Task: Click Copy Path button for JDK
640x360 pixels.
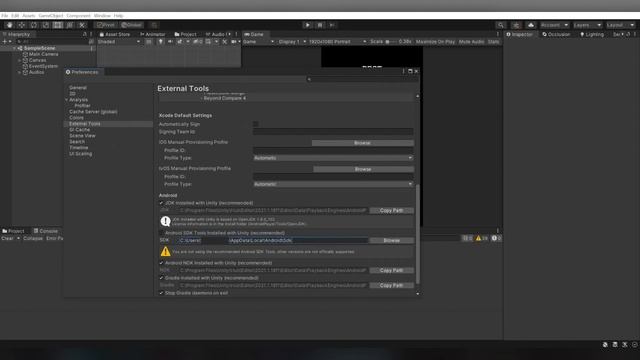Action: click(x=391, y=211)
